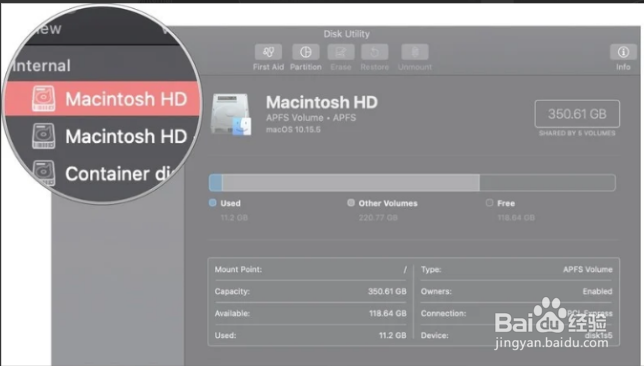Click the Connection label in table
Viewport: 644px width, 366px height.
444,313
